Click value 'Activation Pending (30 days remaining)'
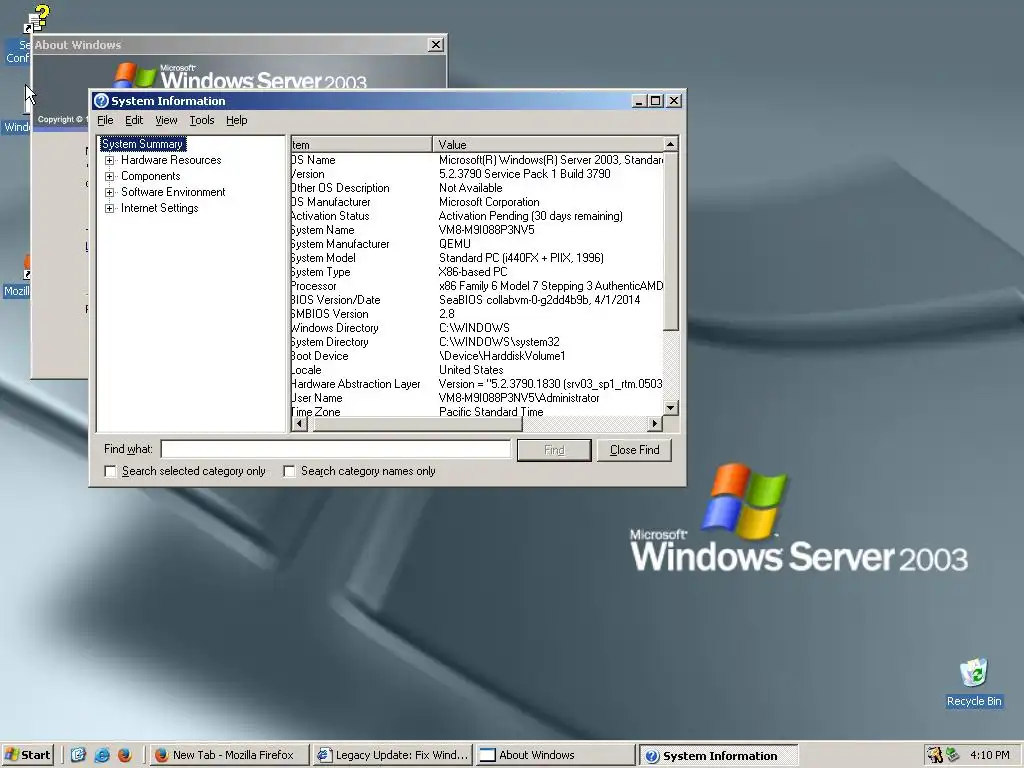Viewport: 1024px width, 768px height. coord(530,216)
